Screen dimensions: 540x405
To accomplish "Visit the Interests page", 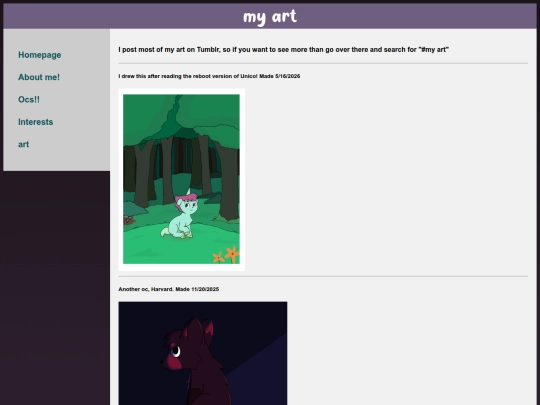I will pyautogui.click(x=35, y=122).
